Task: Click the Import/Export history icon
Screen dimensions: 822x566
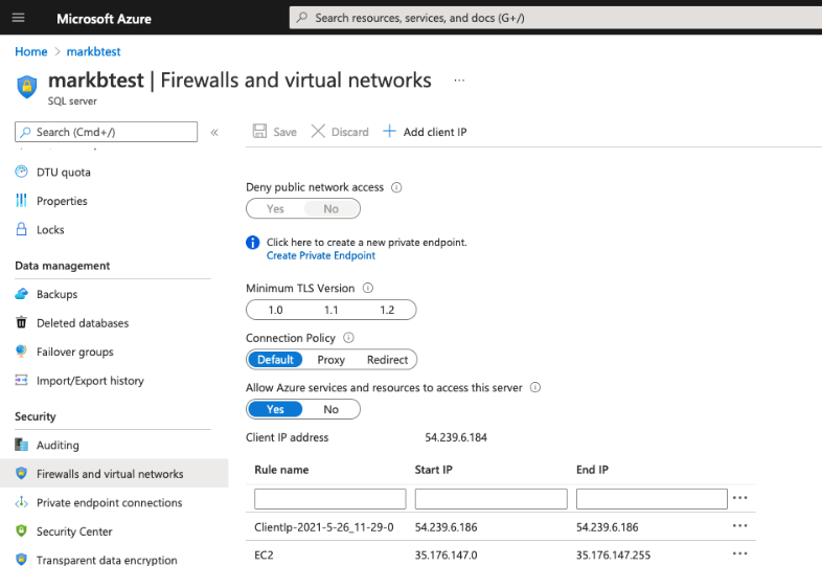Action: [21, 380]
